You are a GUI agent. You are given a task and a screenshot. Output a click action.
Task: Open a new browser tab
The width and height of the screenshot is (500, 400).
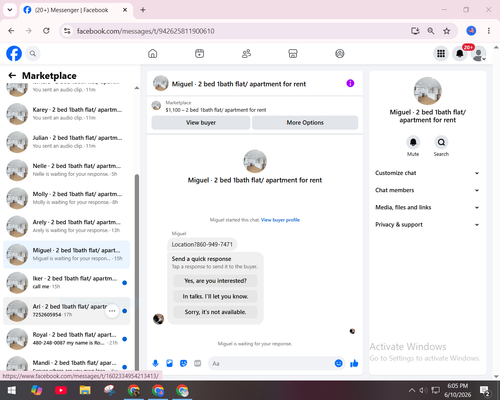(143, 10)
